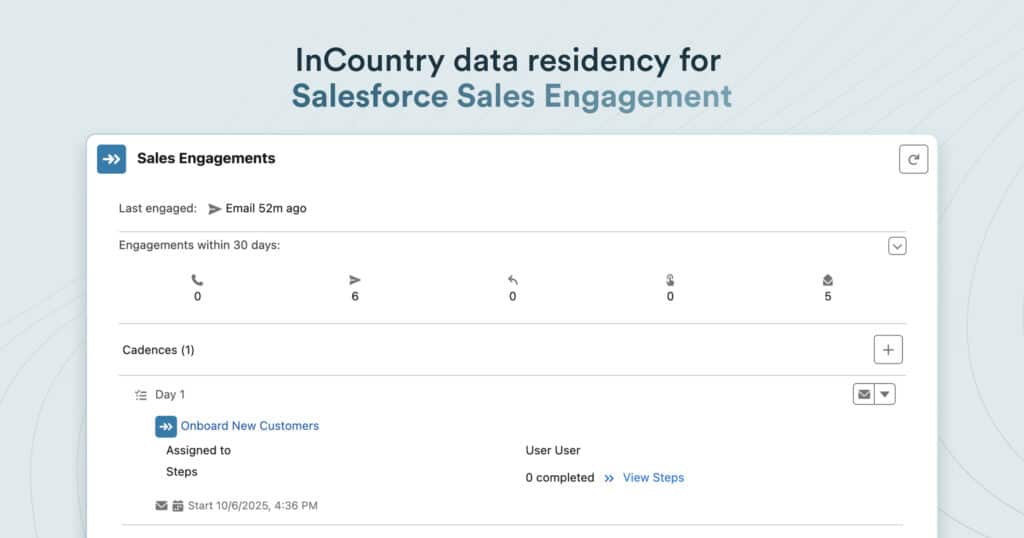The width and height of the screenshot is (1024, 538).
Task: Select the emails sent engagement icon
Action: pyautogui.click(x=355, y=281)
